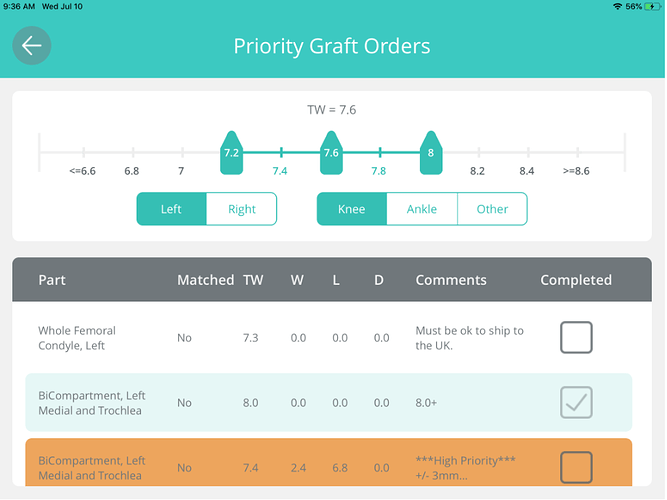The image size is (667, 500).
Task: Switch to Right side
Action: [x=242, y=209]
